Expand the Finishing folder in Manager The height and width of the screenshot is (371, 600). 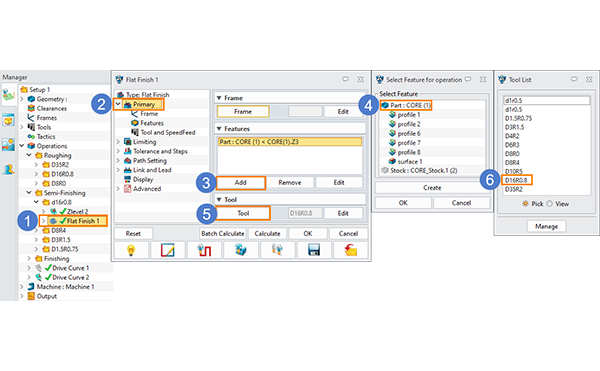pyautogui.click(x=29, y=259)
